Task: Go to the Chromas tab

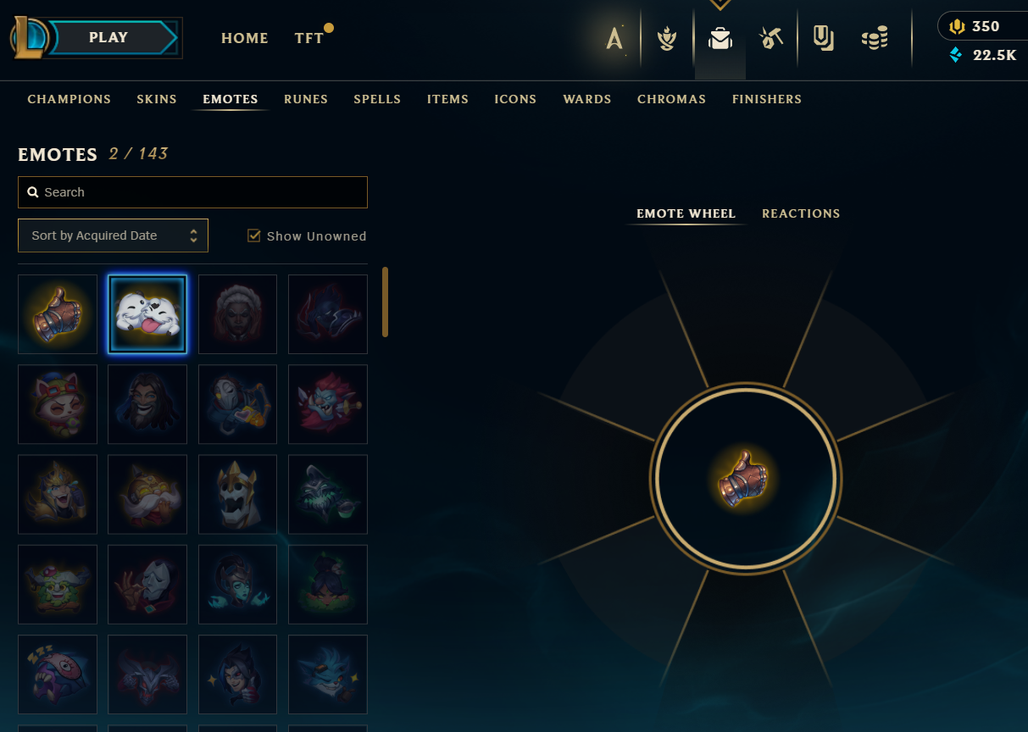Action: point(671,99)
